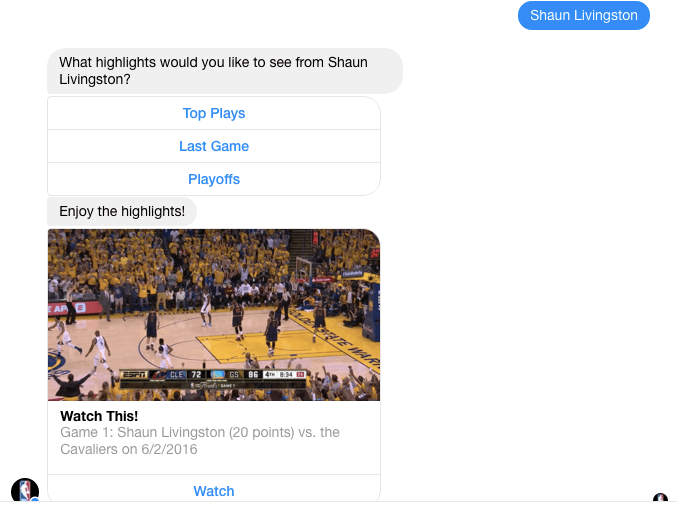
Task: Click the GS 86 score in the video
Action: [244, 374]
